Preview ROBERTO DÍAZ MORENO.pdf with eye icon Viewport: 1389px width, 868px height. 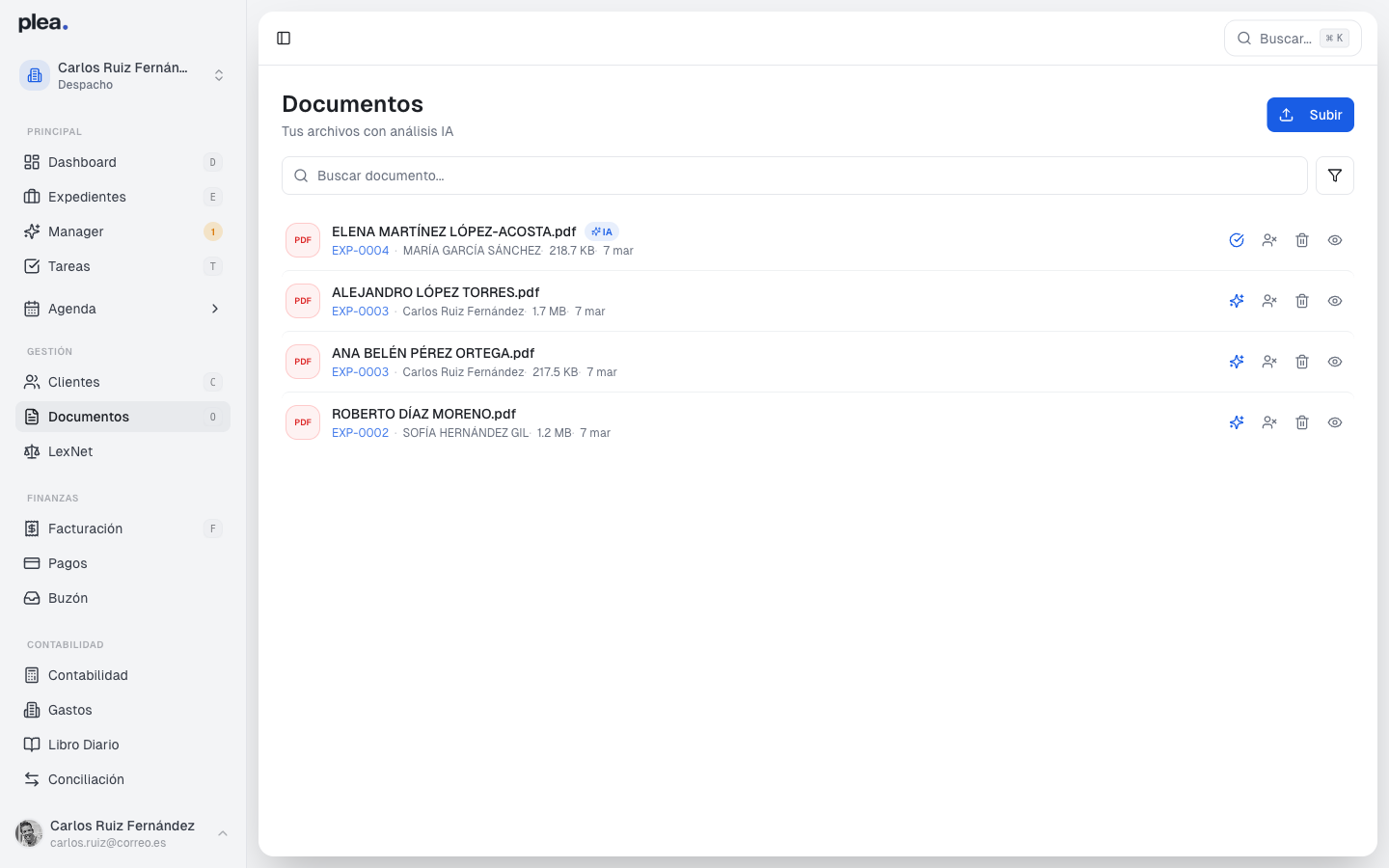pos(1335,422)
